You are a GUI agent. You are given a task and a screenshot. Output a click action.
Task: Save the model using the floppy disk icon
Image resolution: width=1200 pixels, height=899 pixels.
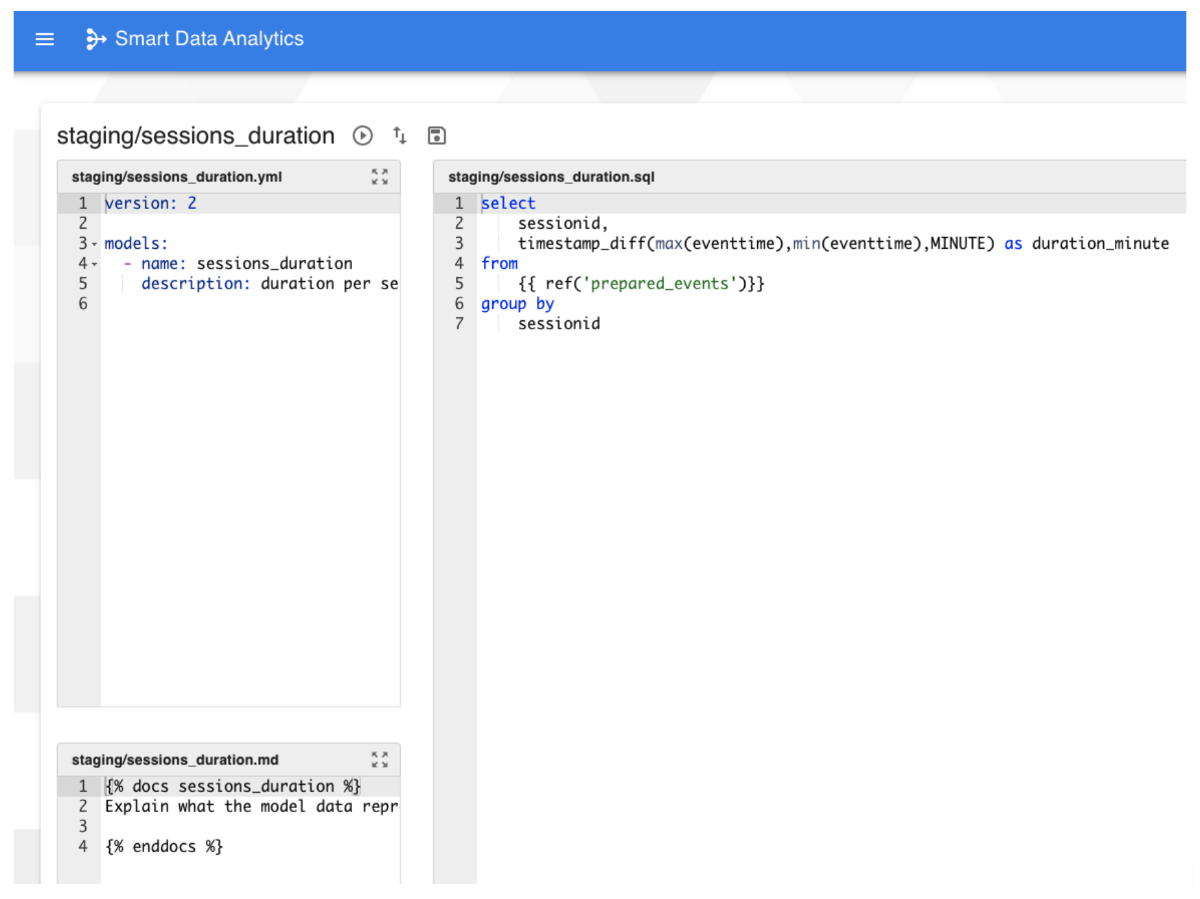[x=436, y=135]
